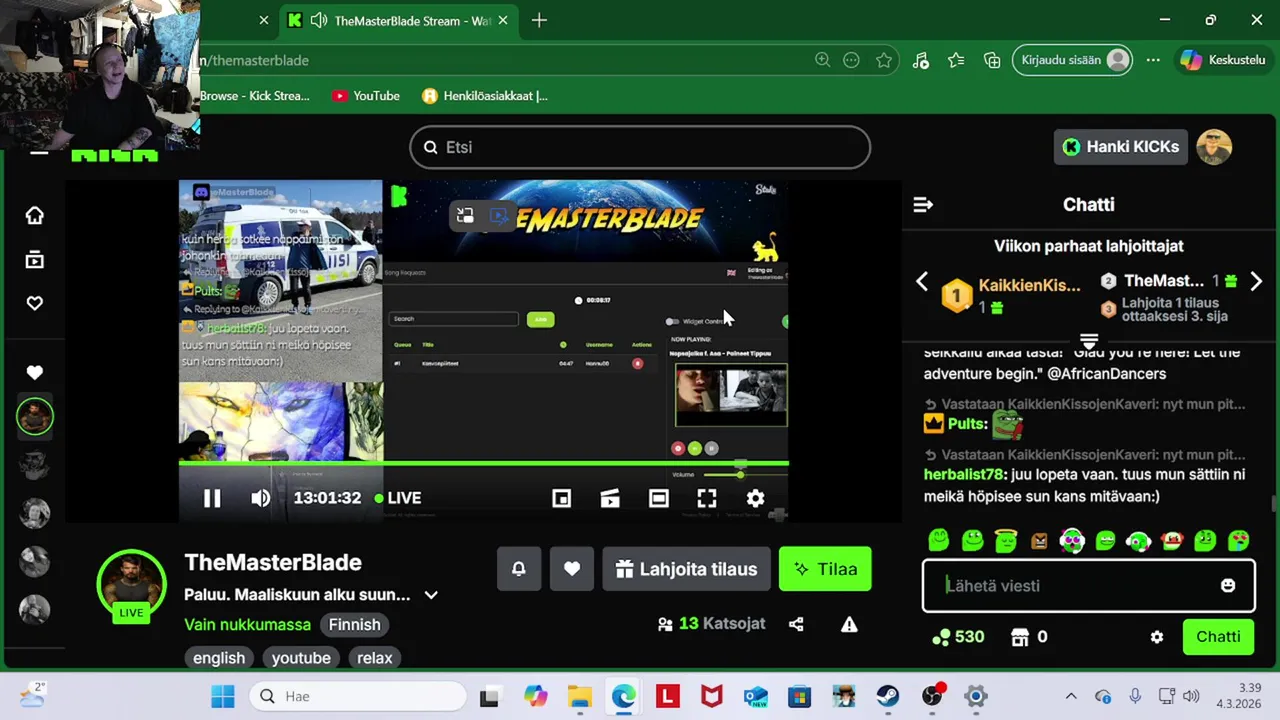Mute the tab via speaker icon
1280x720 pixels.
[319, 21]
